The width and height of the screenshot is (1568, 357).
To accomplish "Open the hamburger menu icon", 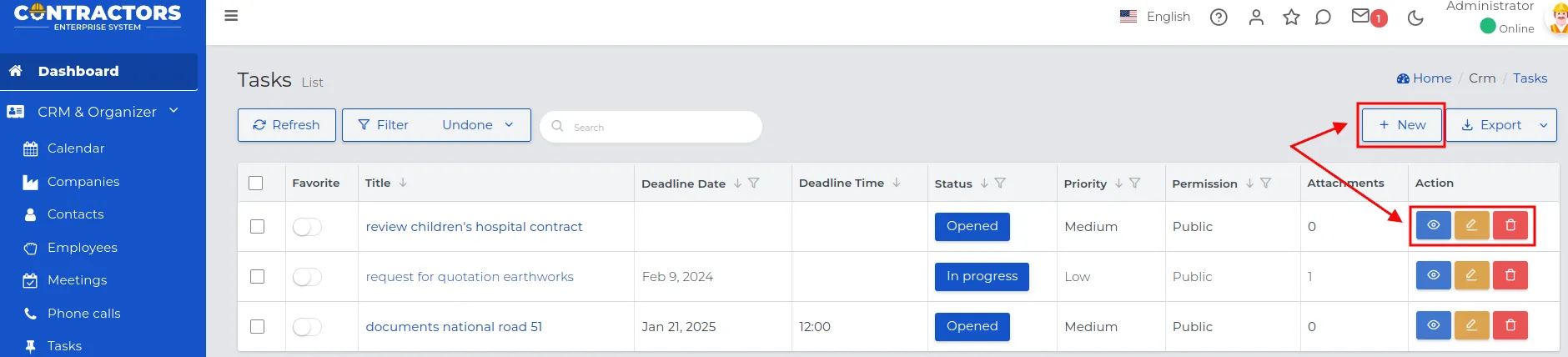I will 231,16.
